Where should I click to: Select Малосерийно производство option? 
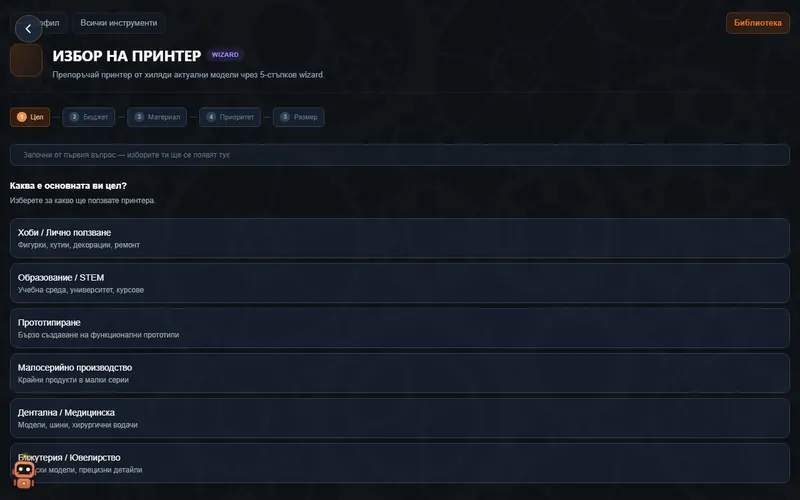[x=399, y=373]
